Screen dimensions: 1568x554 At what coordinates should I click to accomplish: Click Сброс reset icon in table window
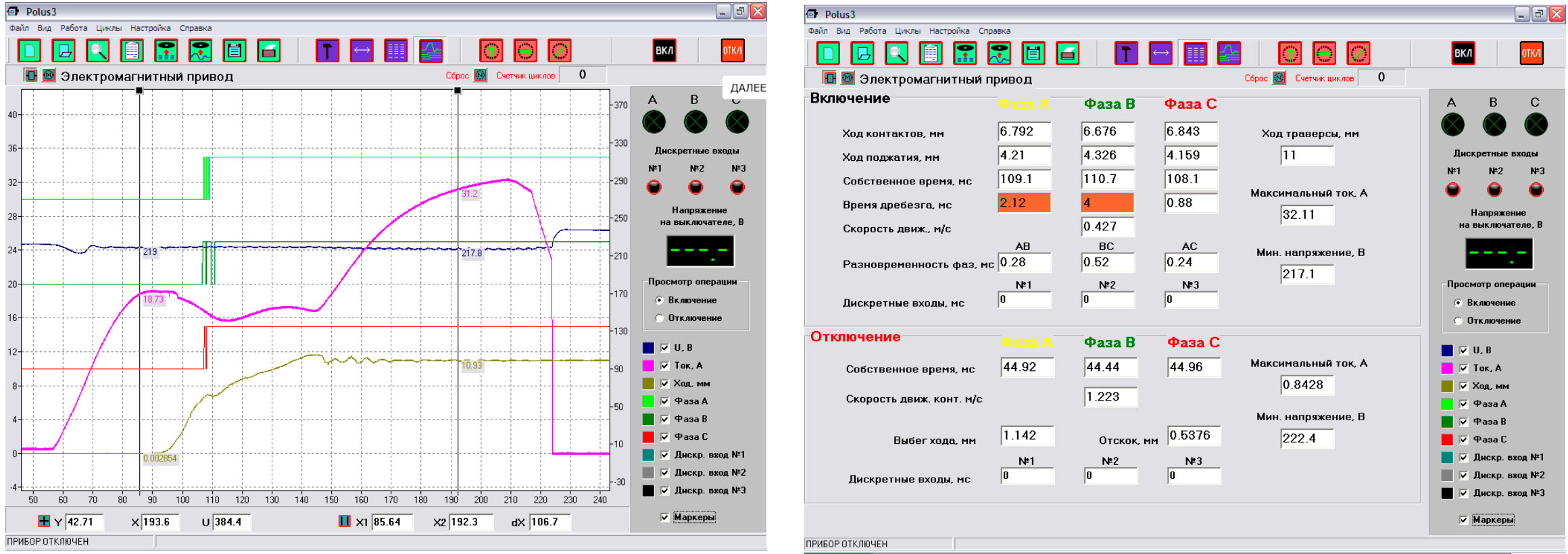point(1279,78)
